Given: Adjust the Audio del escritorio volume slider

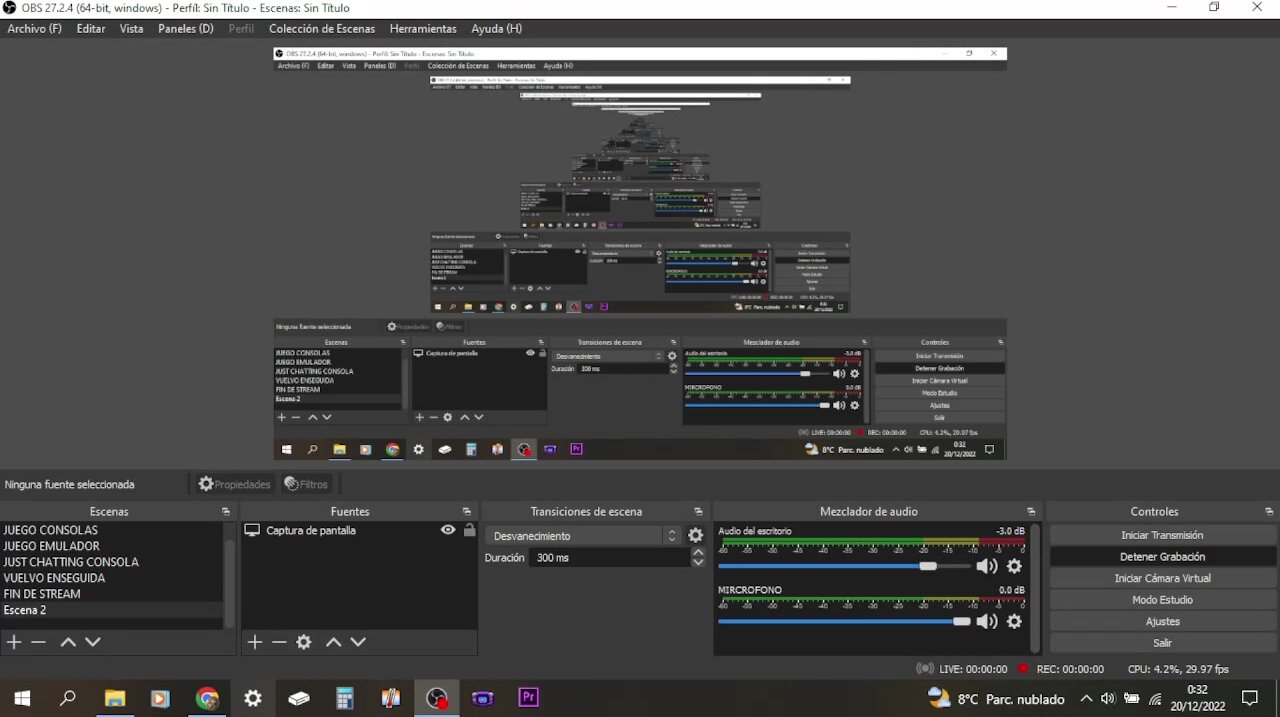Looking at the screenshot, I should tap(928, 566).
